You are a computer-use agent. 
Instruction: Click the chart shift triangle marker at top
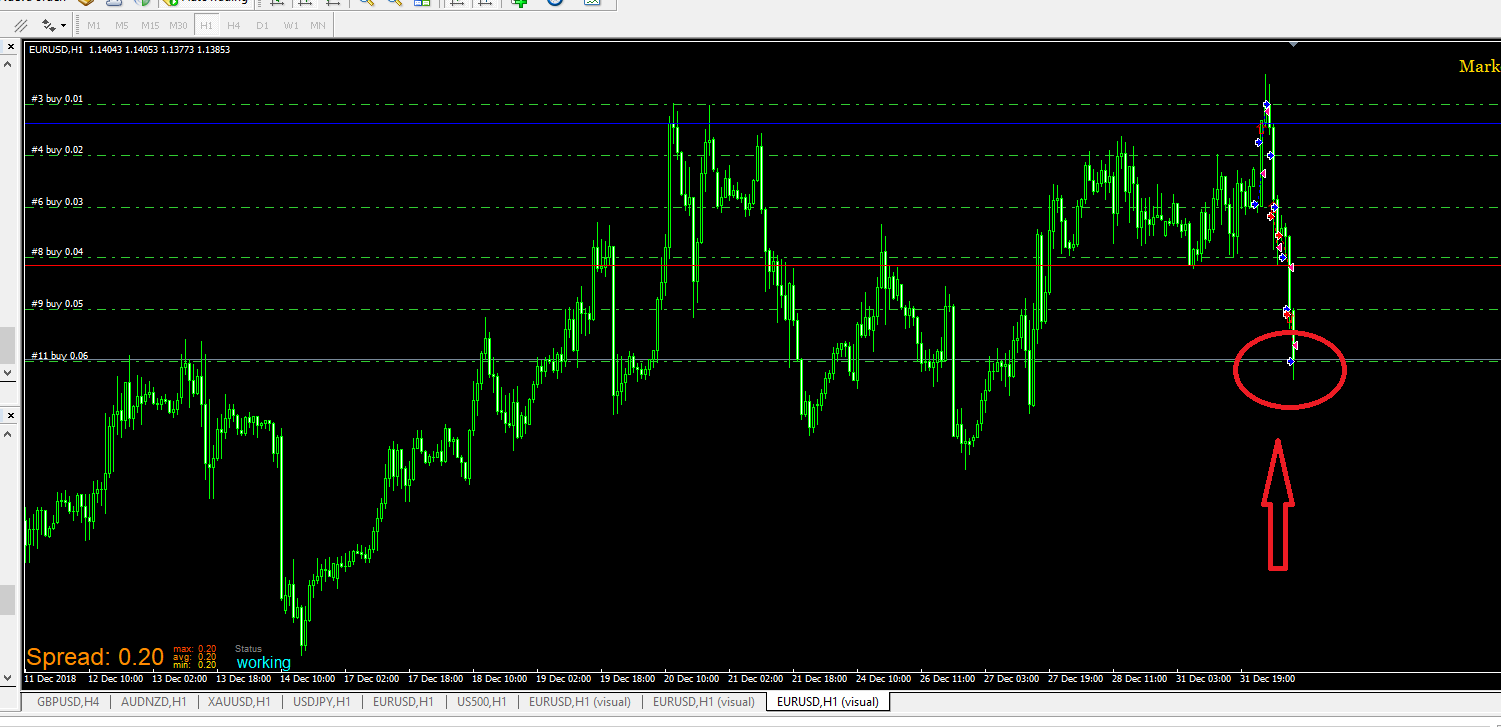click(x=1293, y=44)
